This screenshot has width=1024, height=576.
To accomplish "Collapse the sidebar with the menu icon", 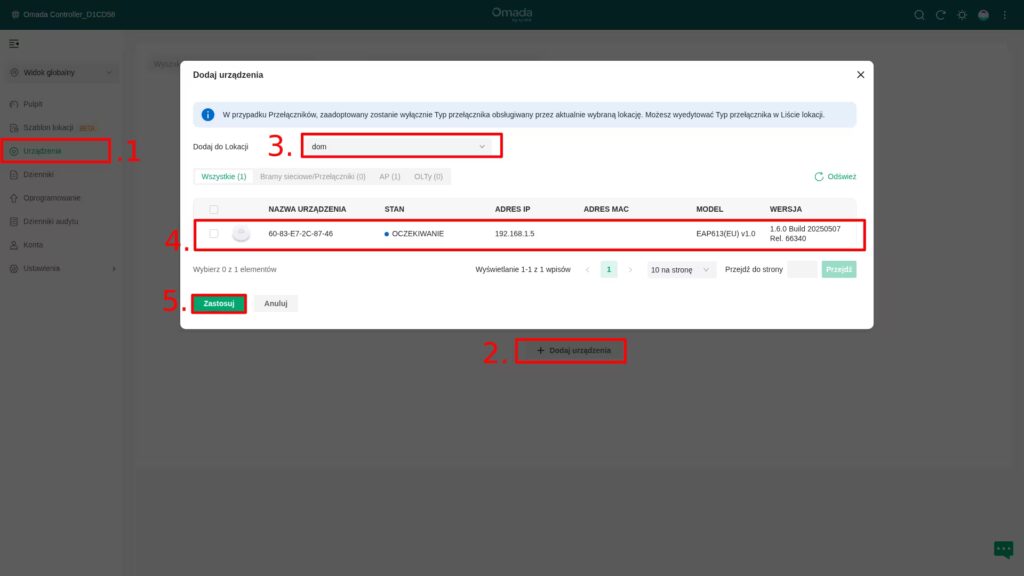I will [x=14, y=44].
